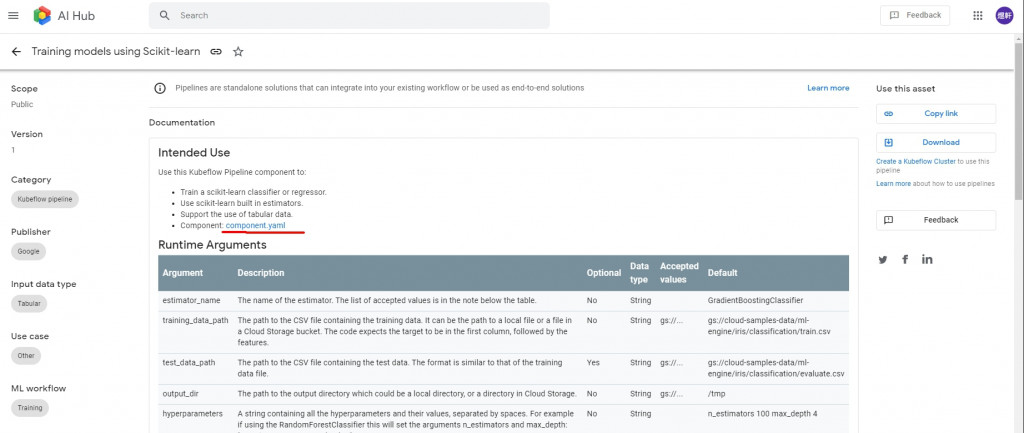Image resolution: width=1024 pixels, height=433 pixels.
Task: Select the Google publisher chip
Action: (x=29, y=251)
